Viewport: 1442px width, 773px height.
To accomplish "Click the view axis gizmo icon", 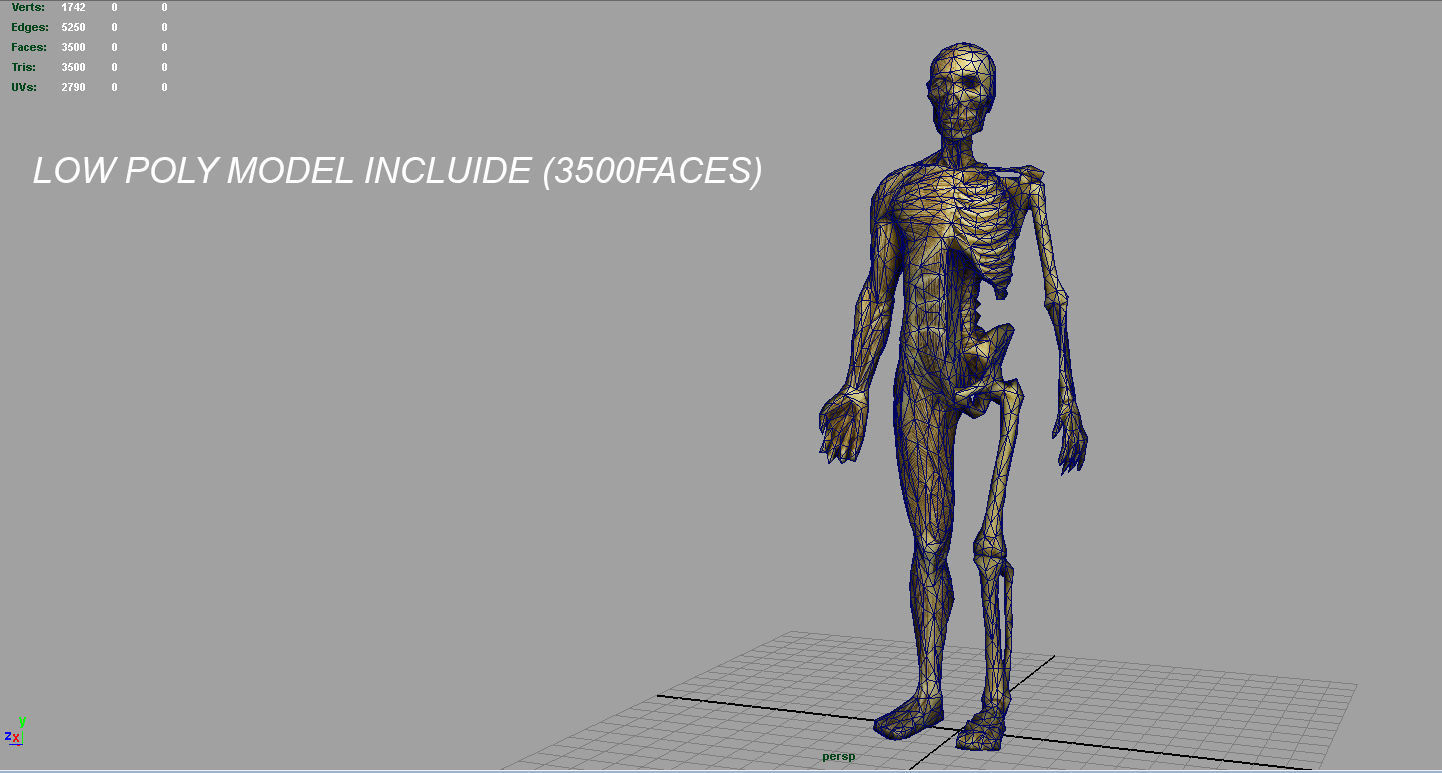I will (15, 732).
